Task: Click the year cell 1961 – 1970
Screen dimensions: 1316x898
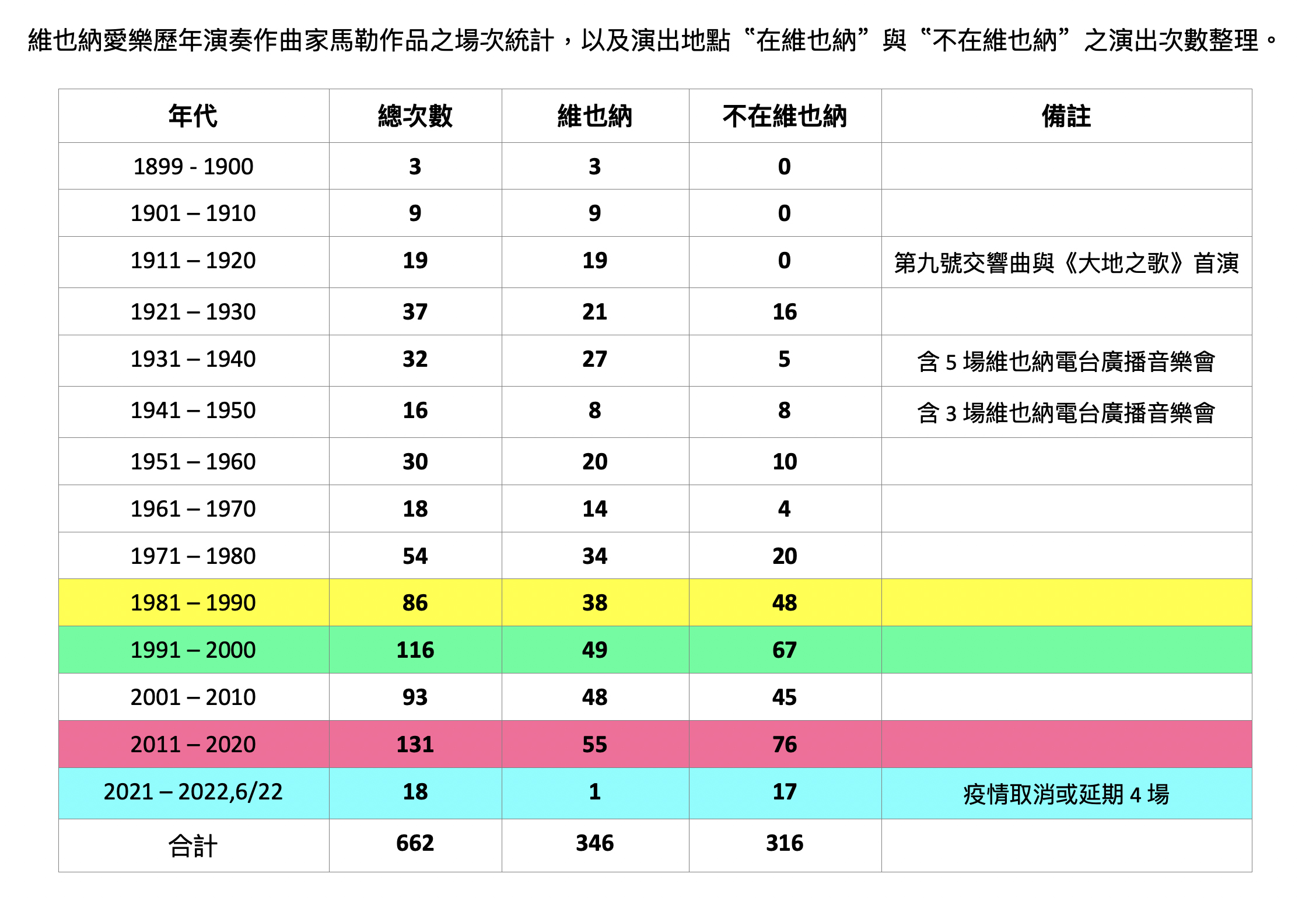Action: click(x=193, y=508)
